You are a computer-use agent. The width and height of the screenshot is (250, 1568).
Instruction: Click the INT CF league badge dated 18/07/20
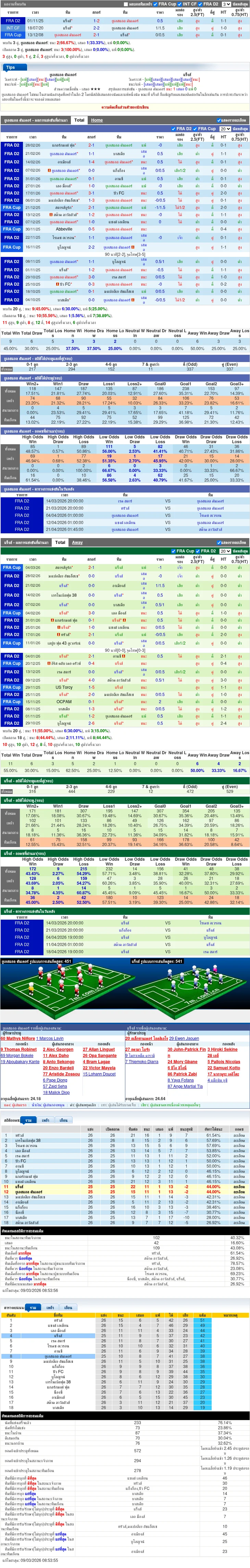(12, 28)
